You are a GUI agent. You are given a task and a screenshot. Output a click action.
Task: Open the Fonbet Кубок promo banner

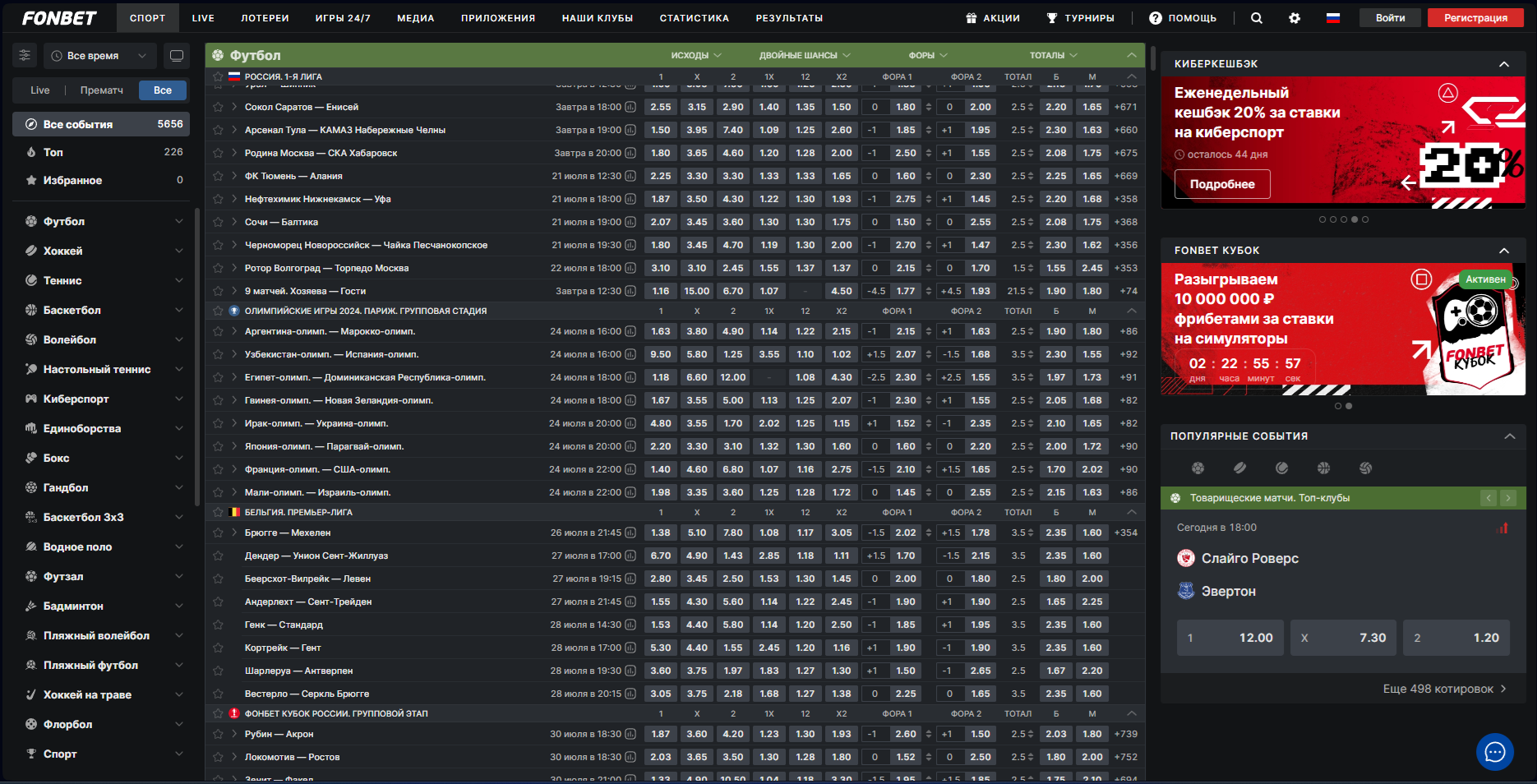click(1342, 329)
